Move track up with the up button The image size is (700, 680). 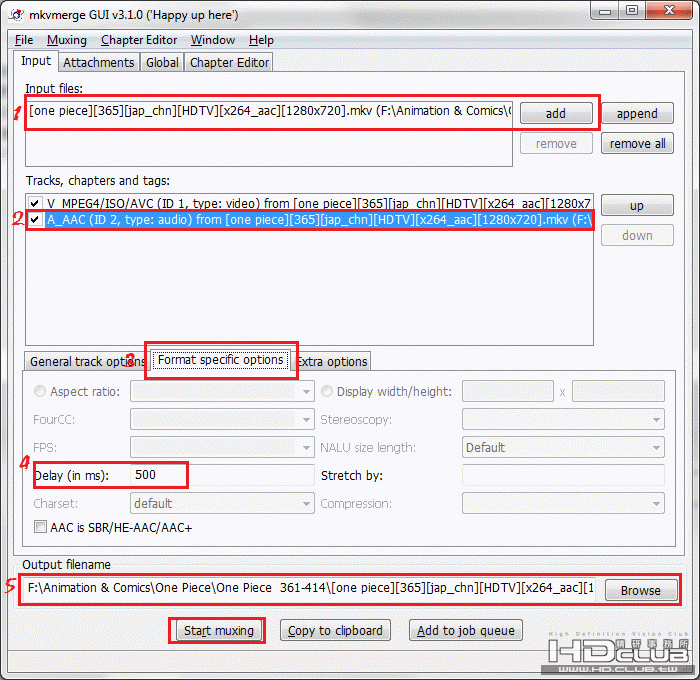pyautogui.click(x=637, y=206)
